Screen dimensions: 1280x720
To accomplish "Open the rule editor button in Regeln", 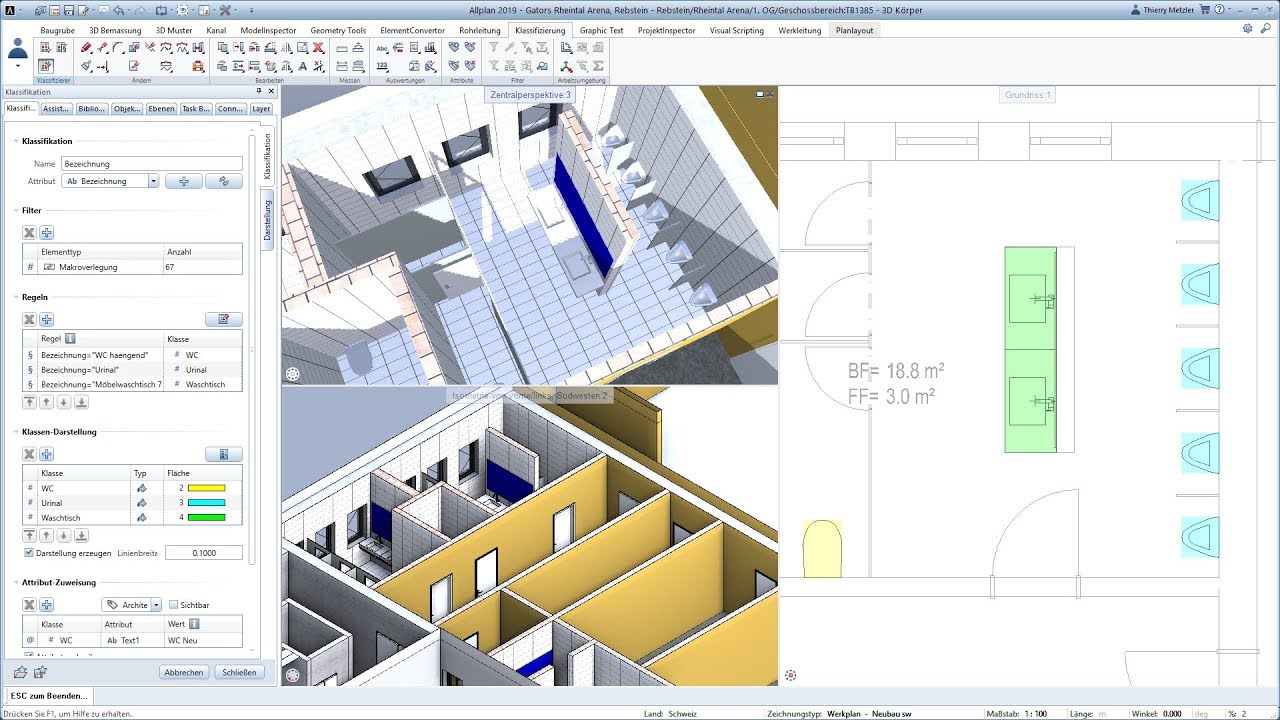I will [x=224, y=319].
